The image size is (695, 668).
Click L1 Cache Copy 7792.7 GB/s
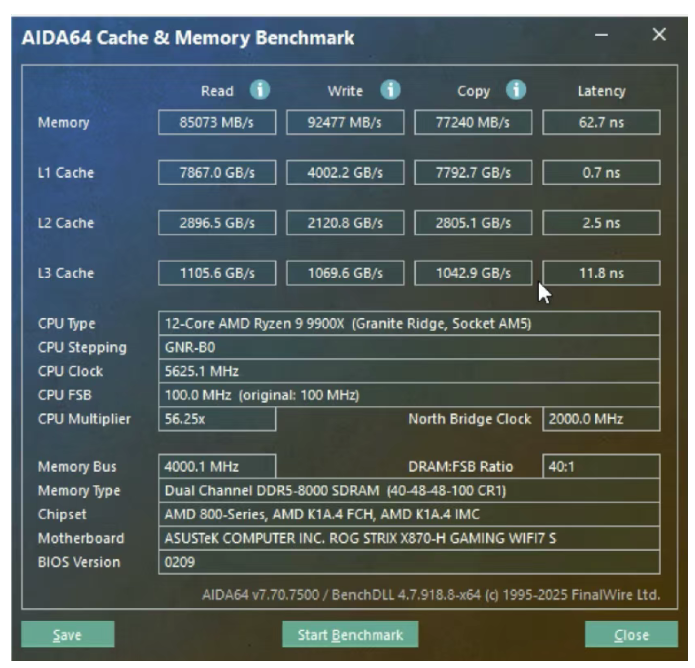473,172
